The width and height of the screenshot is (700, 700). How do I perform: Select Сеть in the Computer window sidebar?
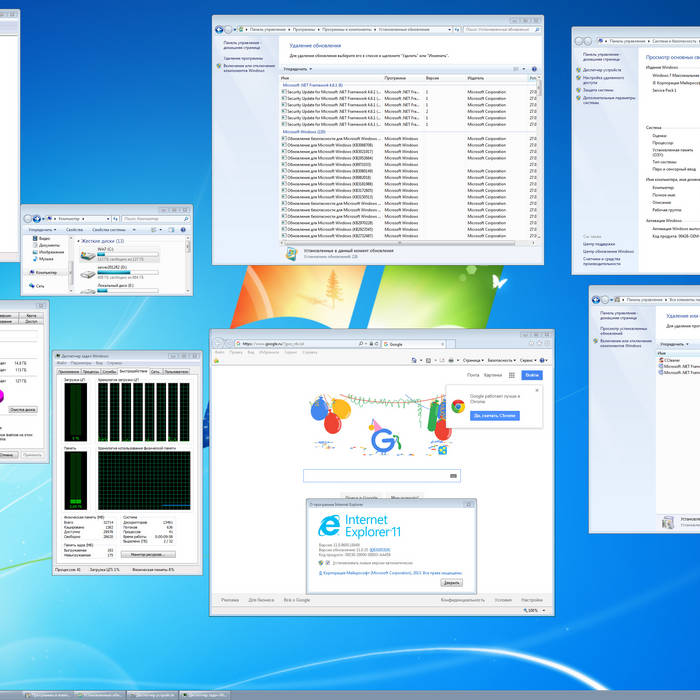(x=37, y=286)
